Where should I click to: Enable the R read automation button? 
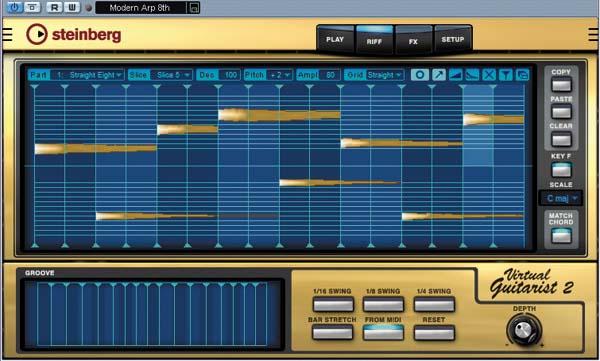click(54, 7)
